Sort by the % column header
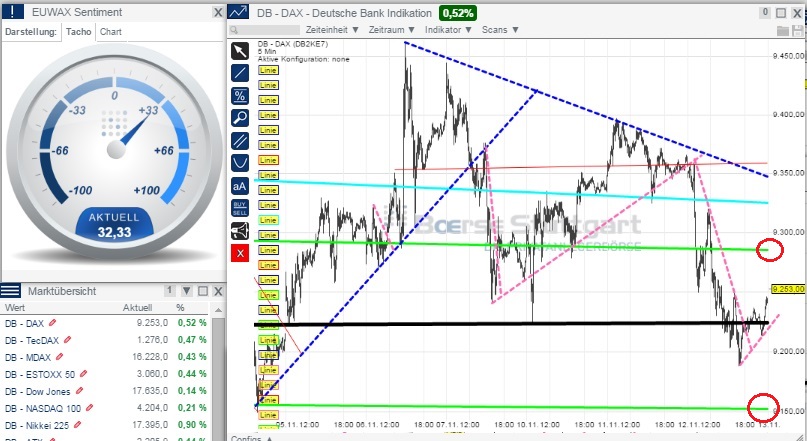The image size is (807, 441). [x=180, y=308]
